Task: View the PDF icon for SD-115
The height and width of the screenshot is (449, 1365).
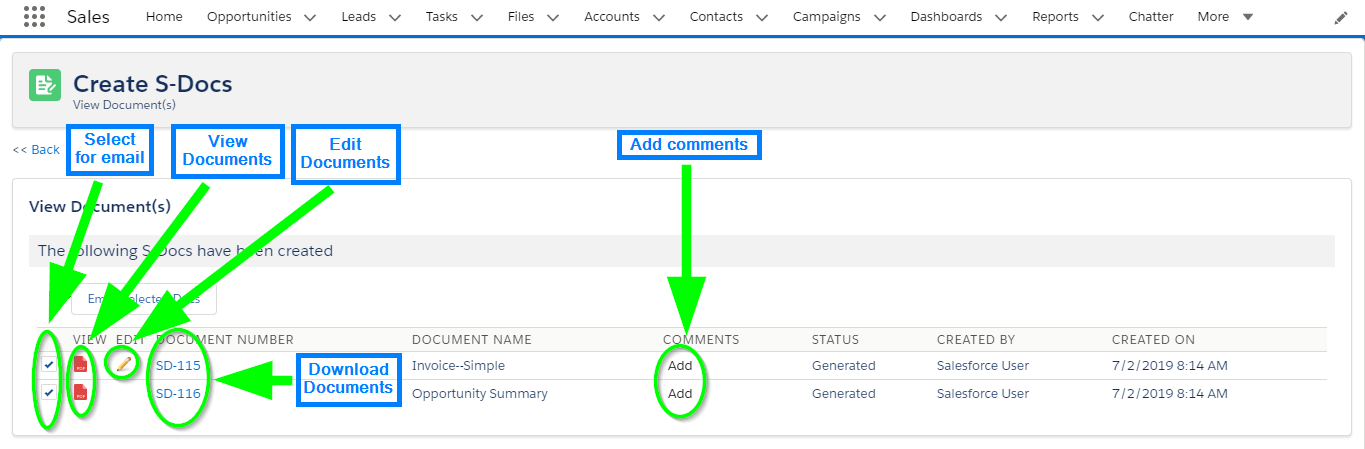Action: [81, 365]
